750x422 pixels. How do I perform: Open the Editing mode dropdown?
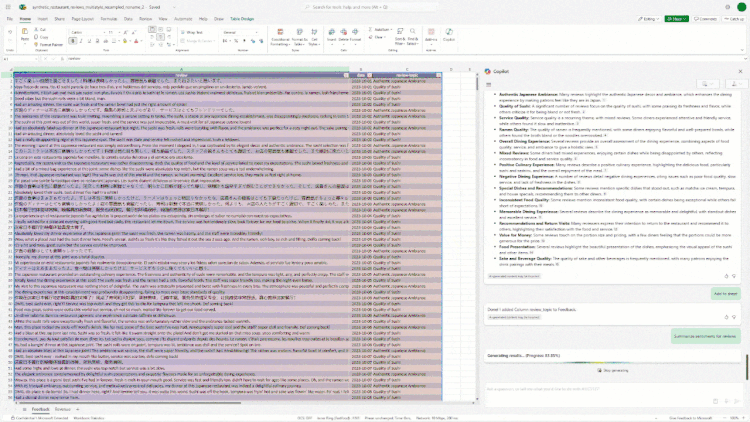click(649, 19)
